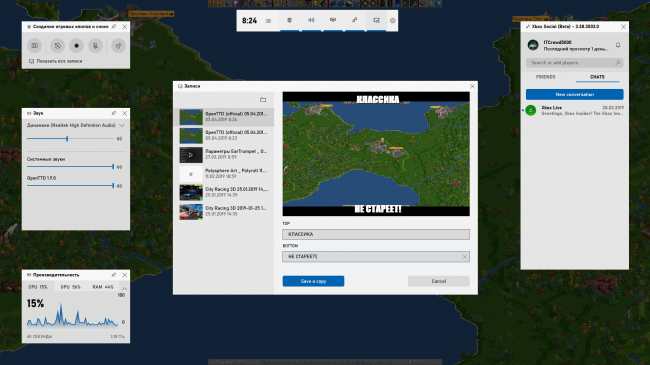Collapse the performance widget chevron
The width and height of the screenshot is (650, 365).
click(124, 288)
